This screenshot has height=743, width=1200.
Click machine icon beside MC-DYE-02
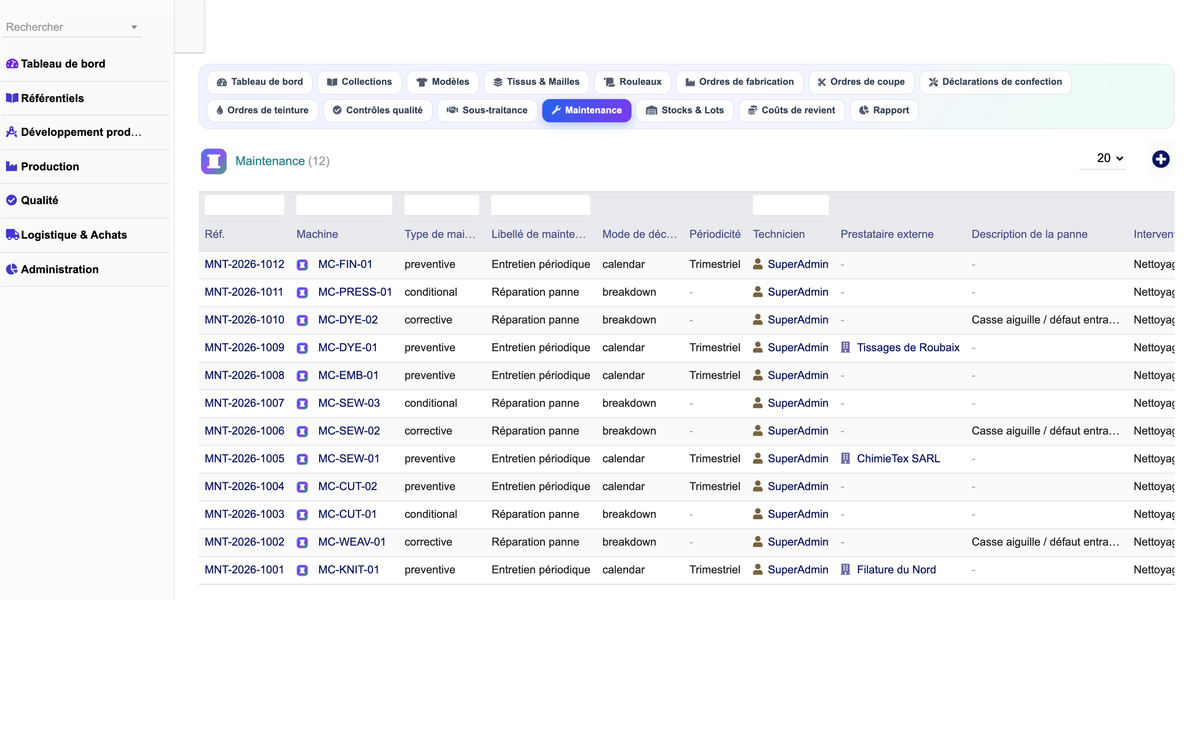click(x=302, y=321)
